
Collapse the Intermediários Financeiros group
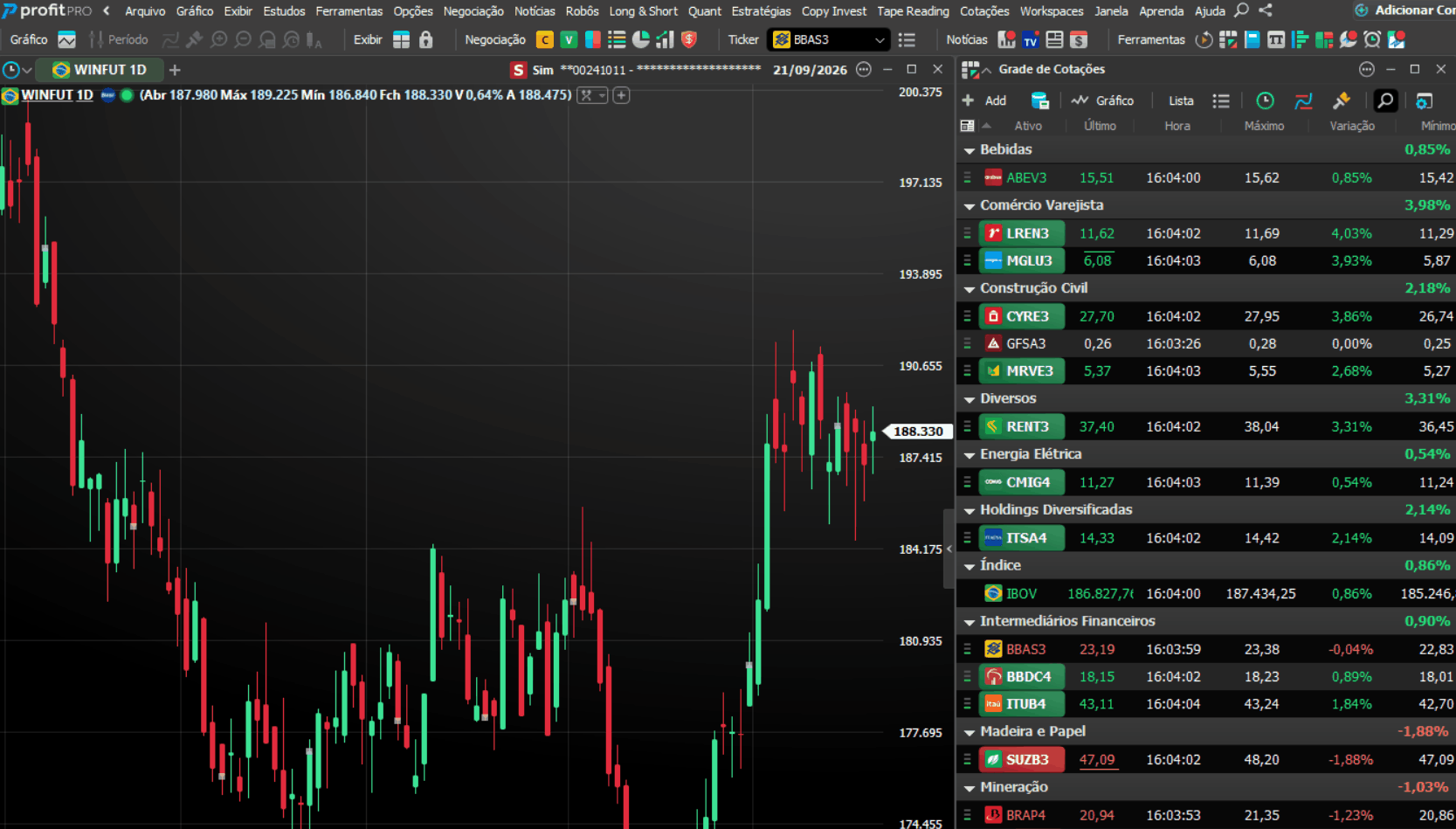point(970,622)
